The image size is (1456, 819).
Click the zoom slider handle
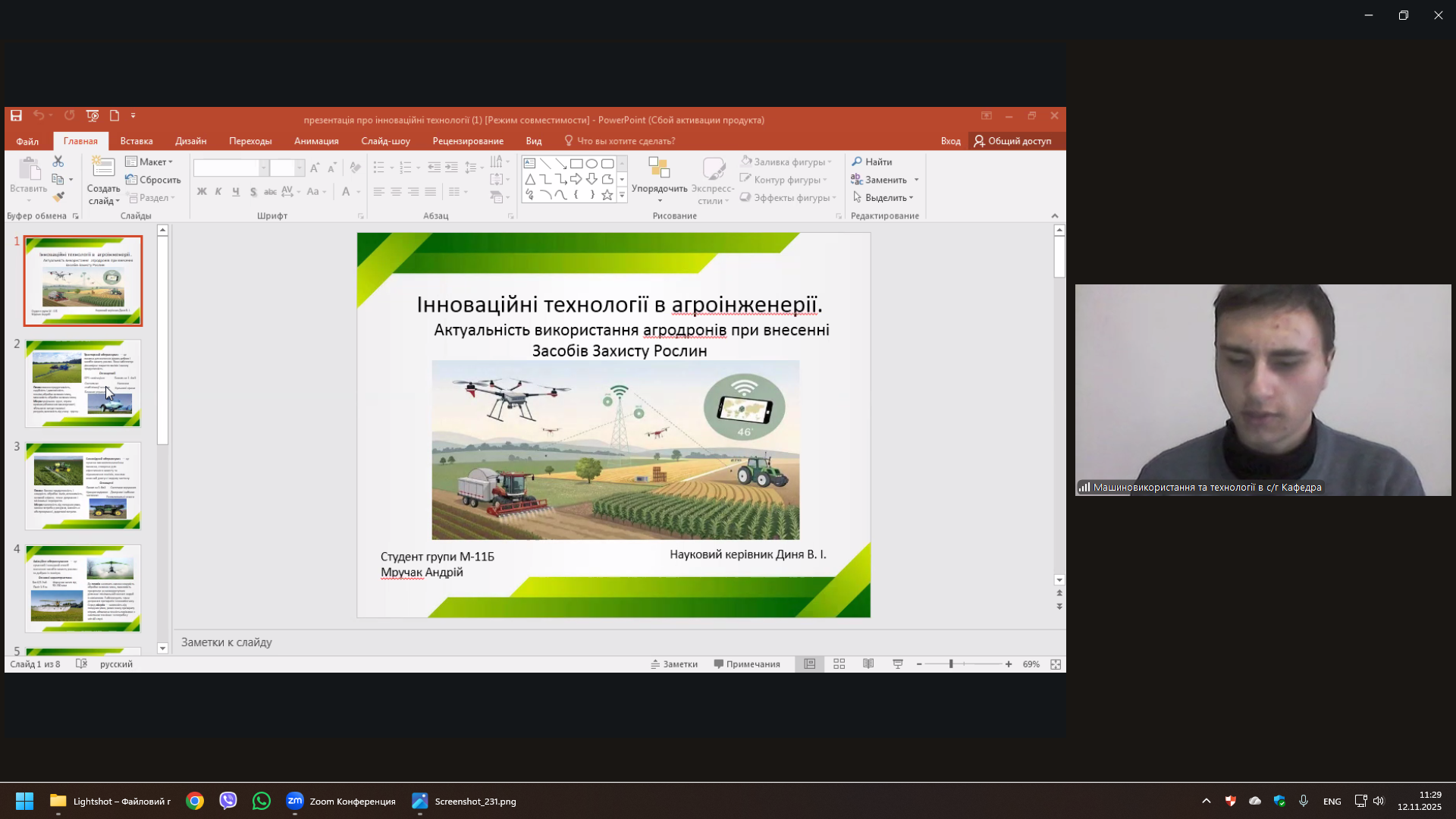tap(951, 664)
